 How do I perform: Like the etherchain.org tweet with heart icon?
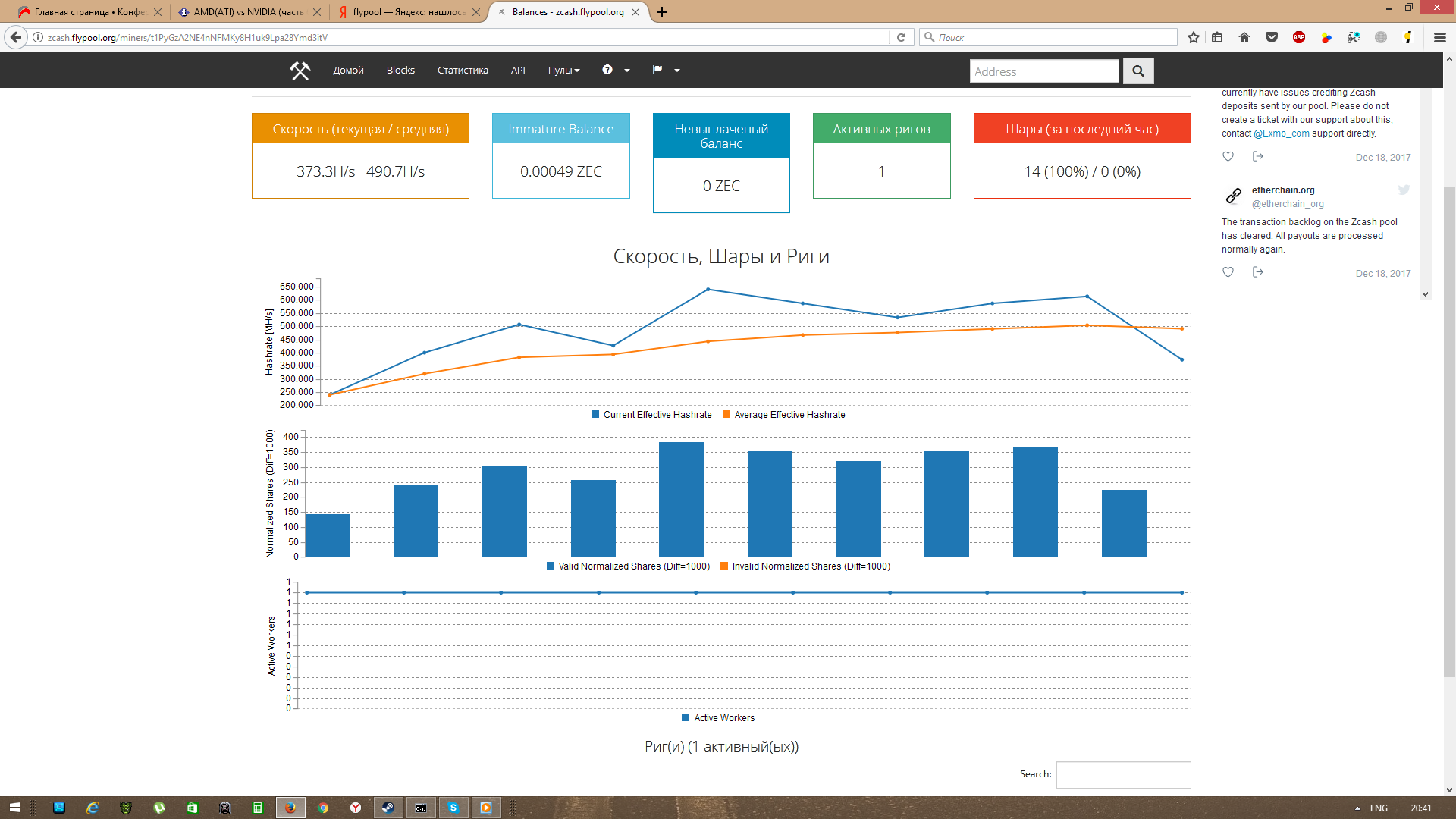point(1228,272)
